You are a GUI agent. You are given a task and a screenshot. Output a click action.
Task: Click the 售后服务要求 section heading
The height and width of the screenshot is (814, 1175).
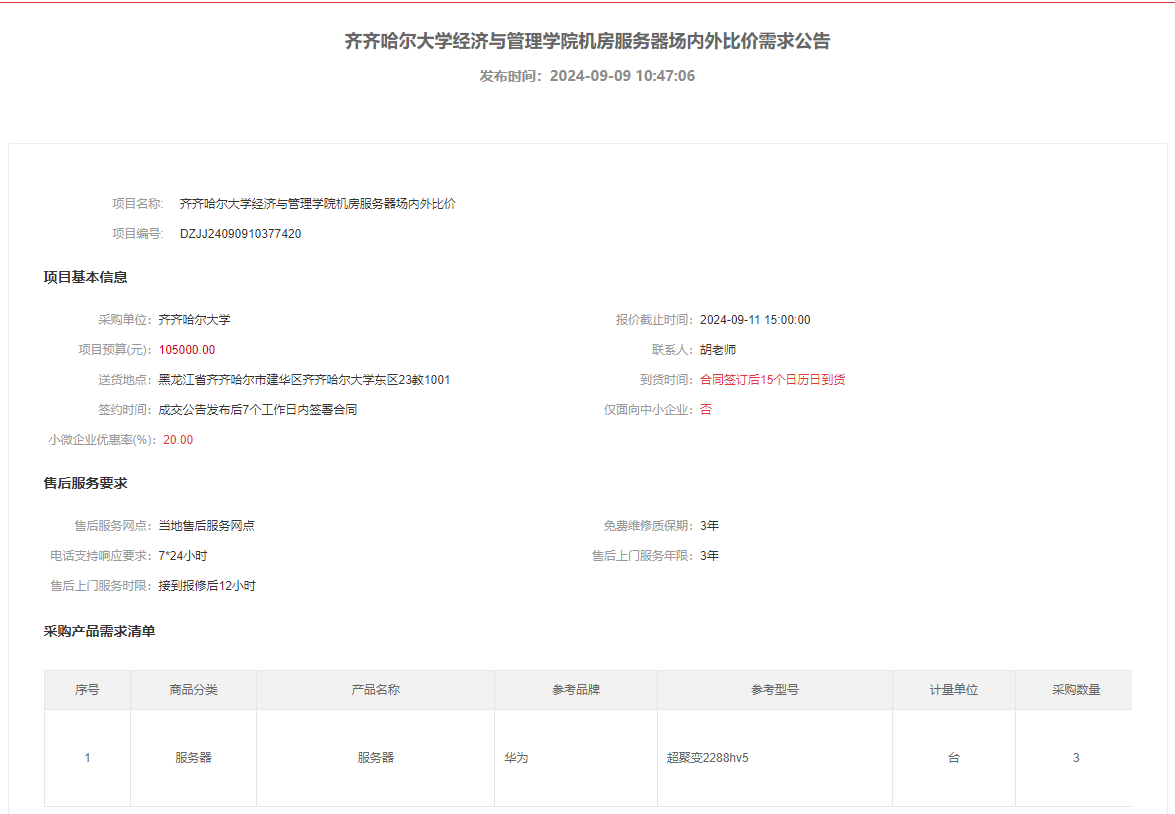85,483
